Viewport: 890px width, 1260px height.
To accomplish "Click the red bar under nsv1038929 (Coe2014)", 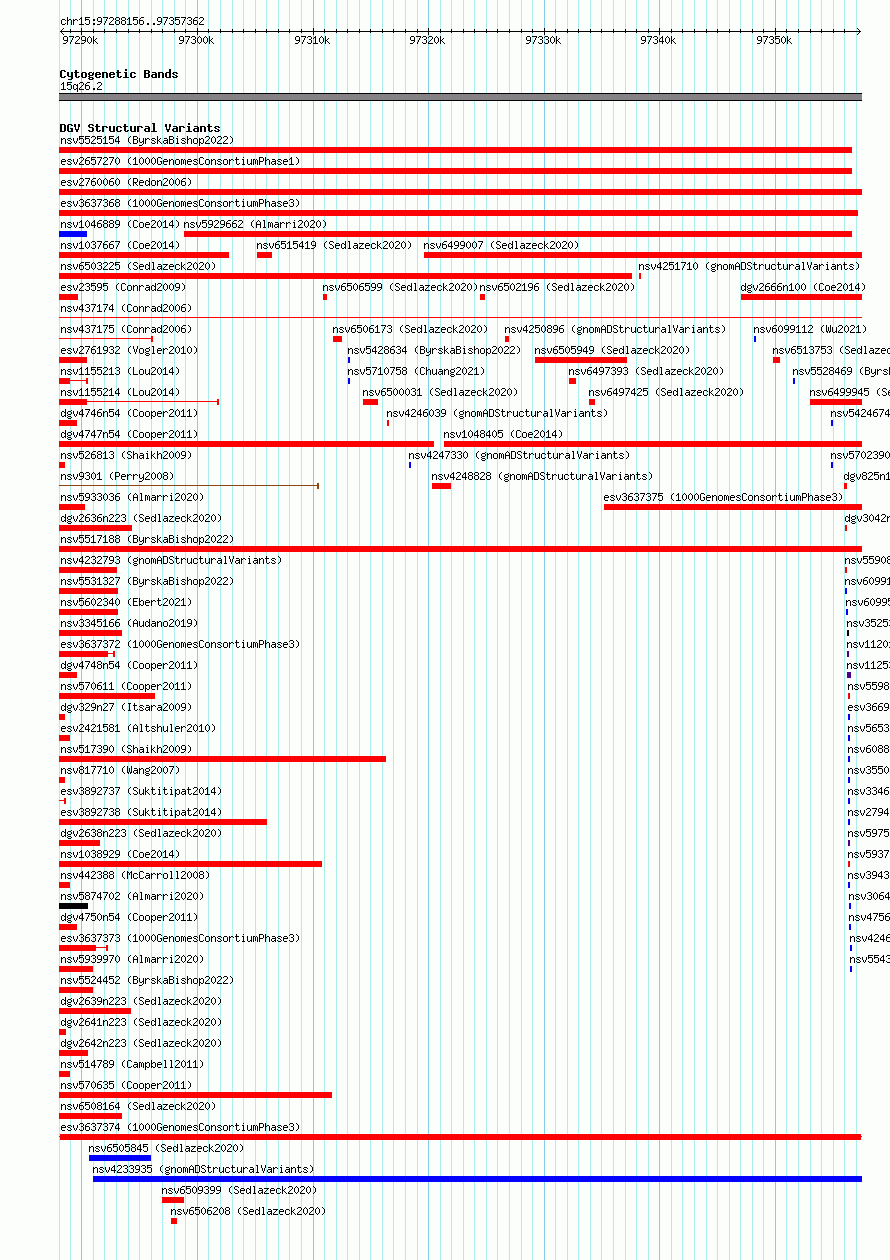I will point(191,864).
